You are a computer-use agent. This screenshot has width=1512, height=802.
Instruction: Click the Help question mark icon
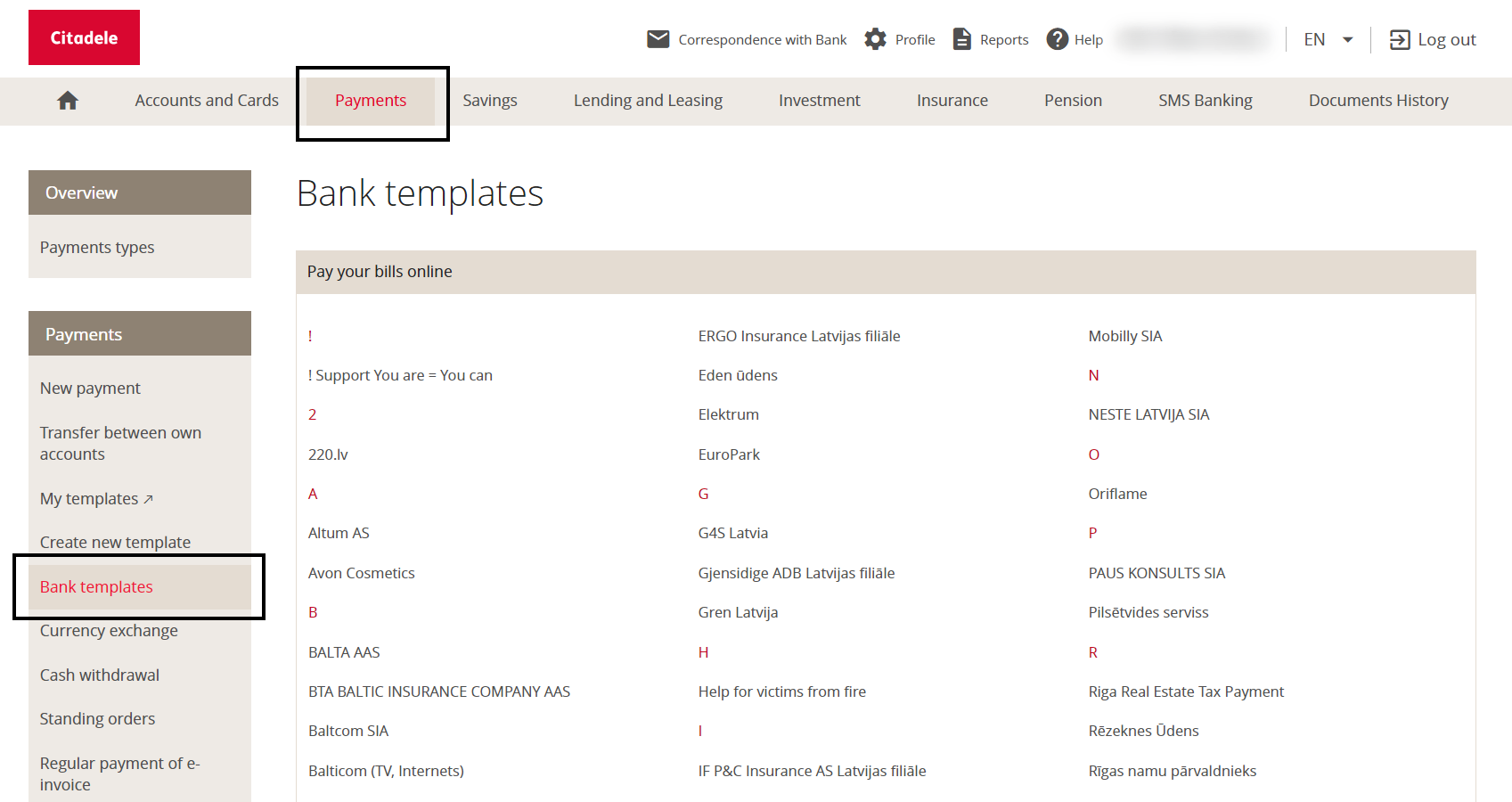pyautogui.click(x=1058, y=39)
